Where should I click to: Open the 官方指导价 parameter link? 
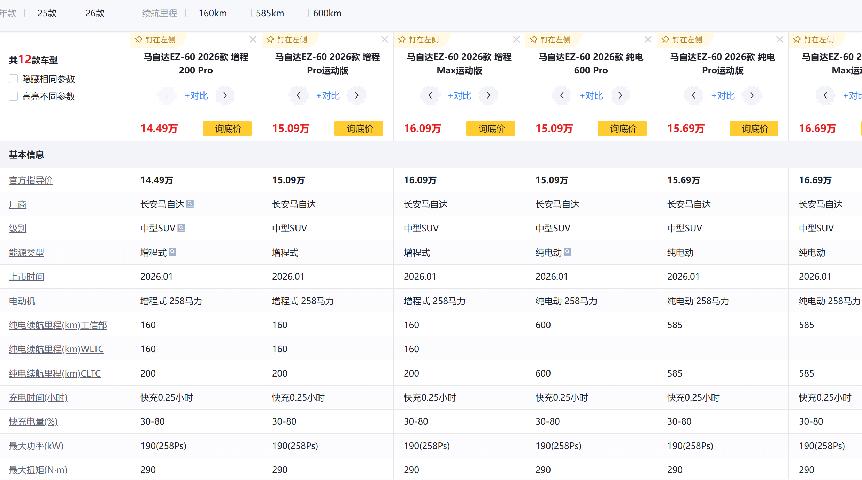pos(31,180)
